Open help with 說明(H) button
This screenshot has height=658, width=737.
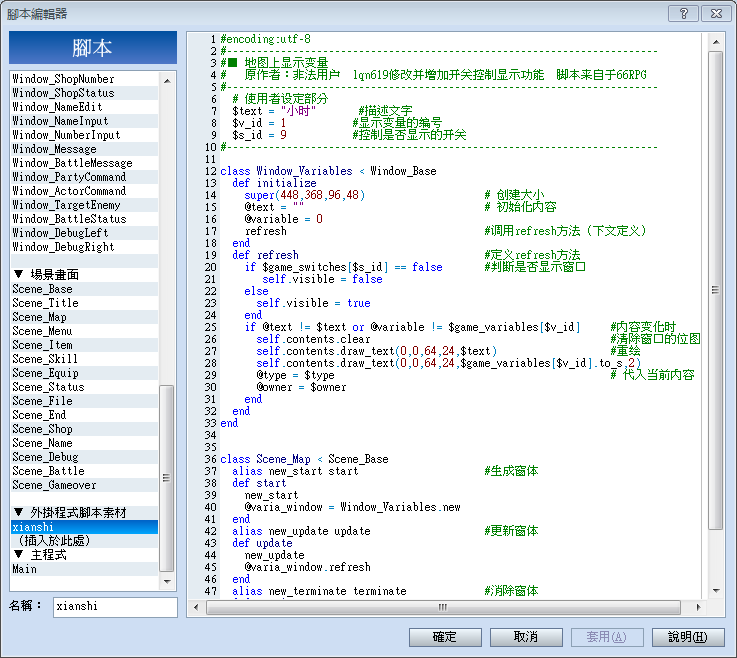(x=688, y=637)
